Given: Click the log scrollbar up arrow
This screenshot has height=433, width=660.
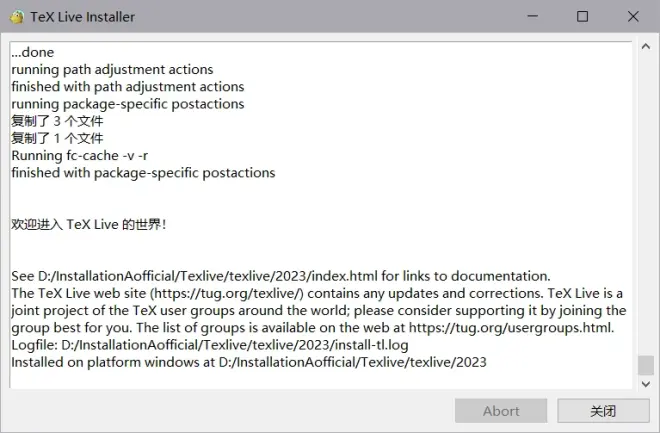Looking at the screenshot, I should [646, 47].
